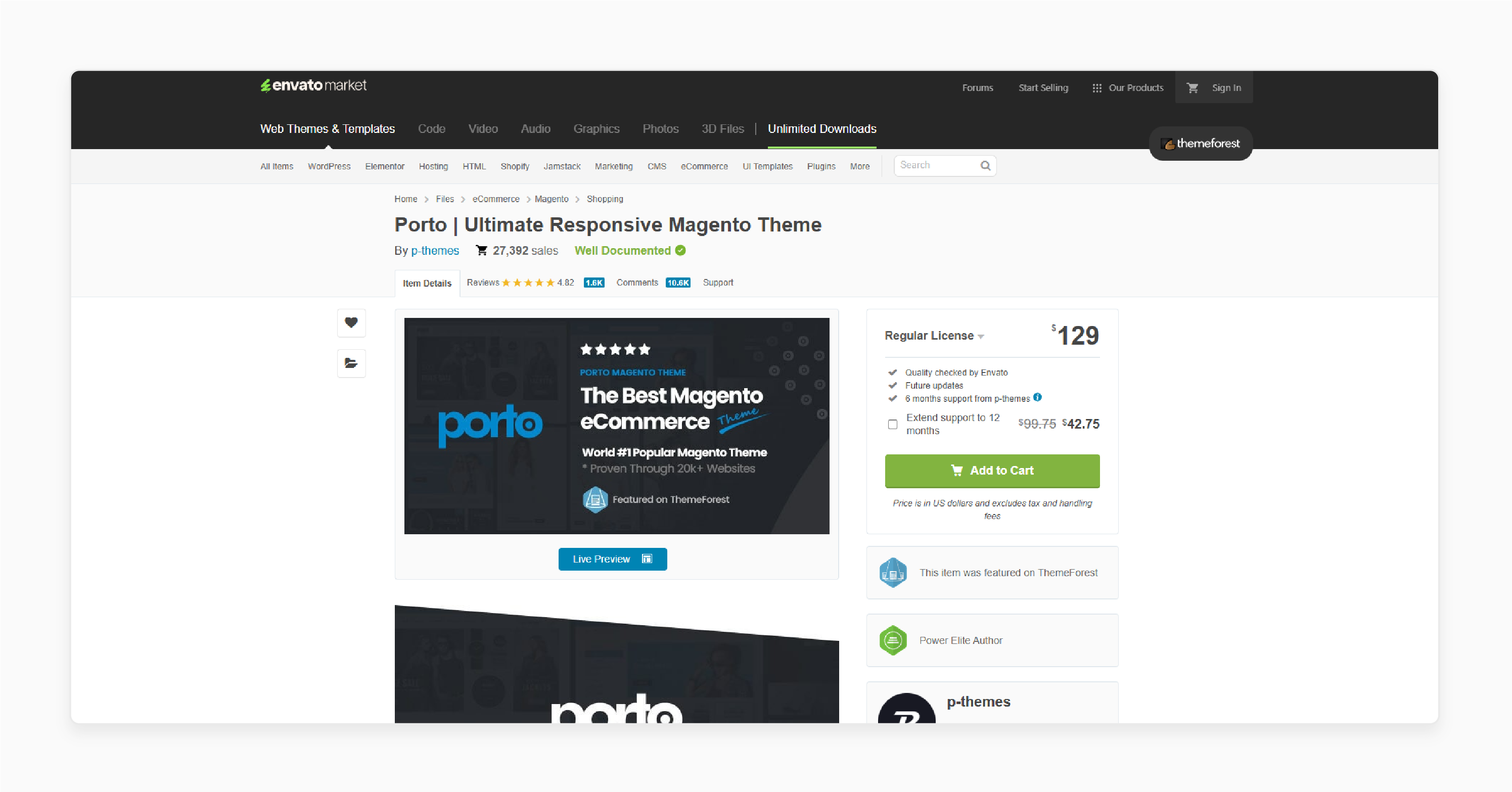Open the Code marketplace menu

pyautogui.click(x=431, y=129)
